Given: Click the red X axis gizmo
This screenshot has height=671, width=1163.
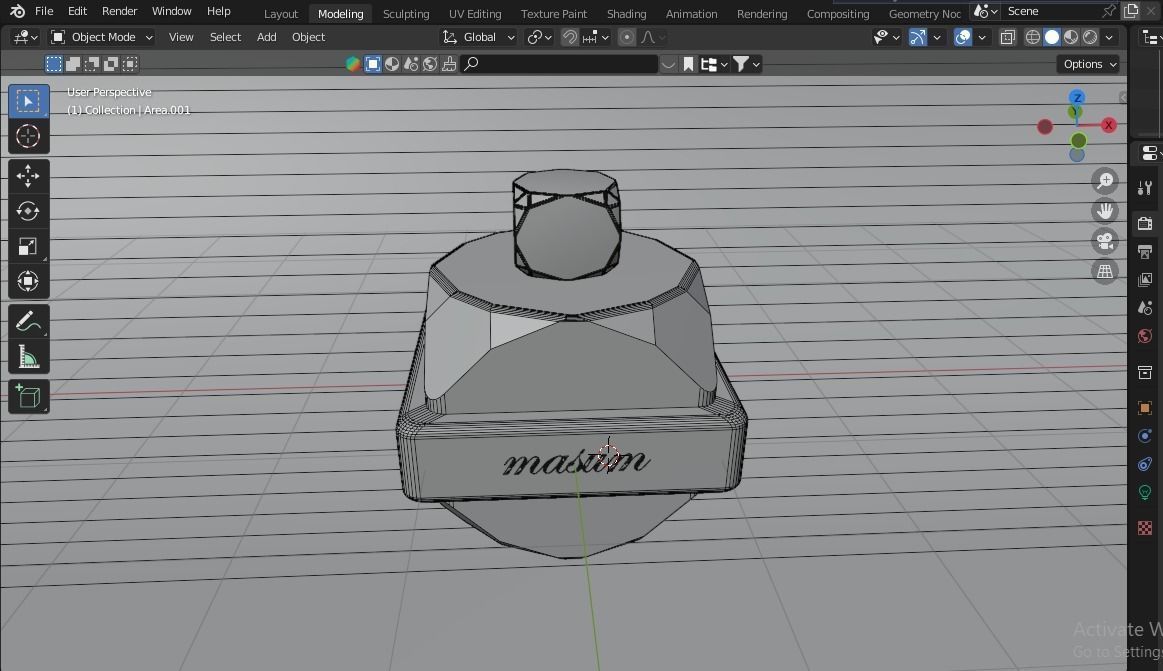Looking at the screenshot, I should point(1109,125).
